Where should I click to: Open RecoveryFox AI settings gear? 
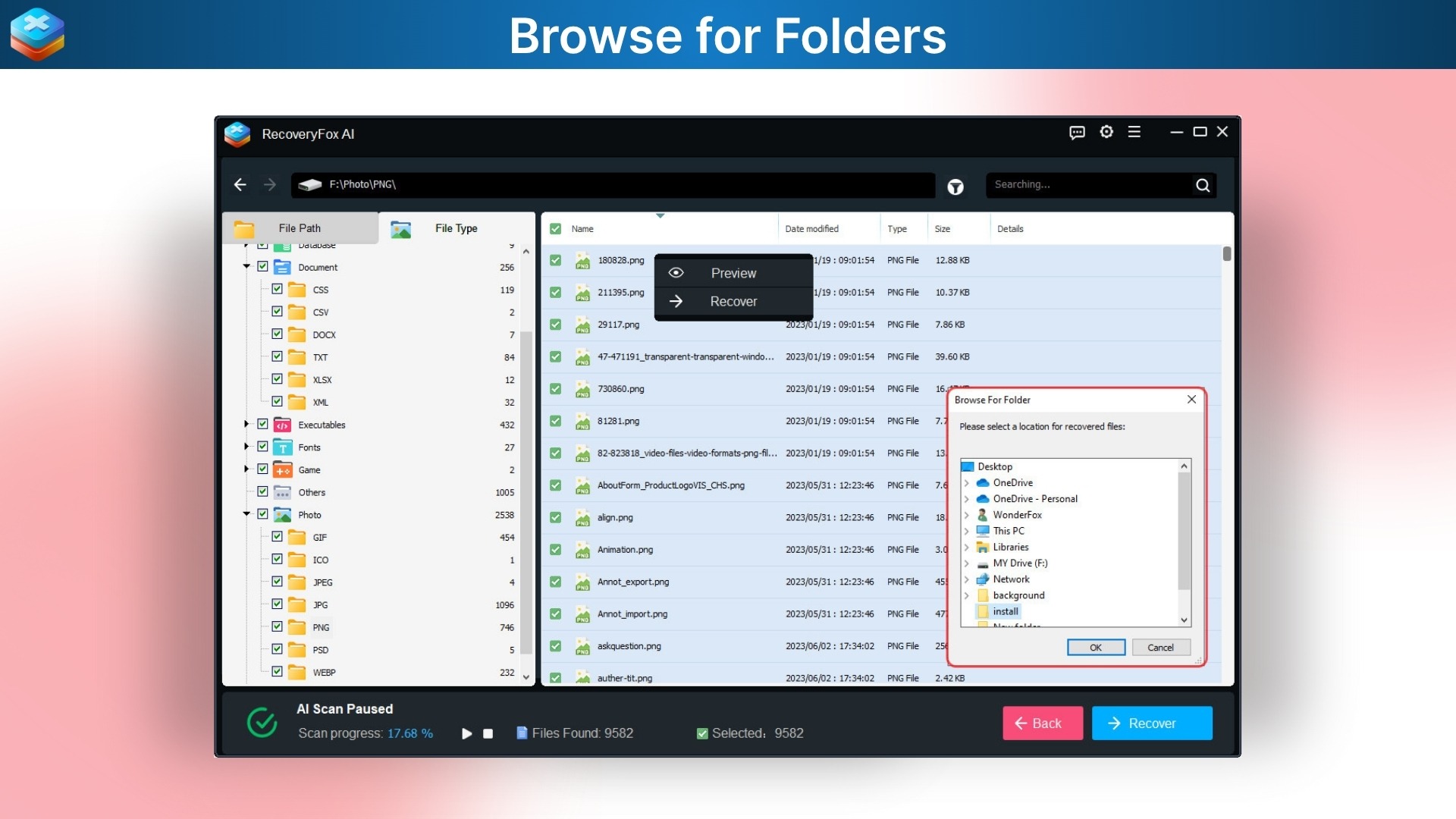1106,132
